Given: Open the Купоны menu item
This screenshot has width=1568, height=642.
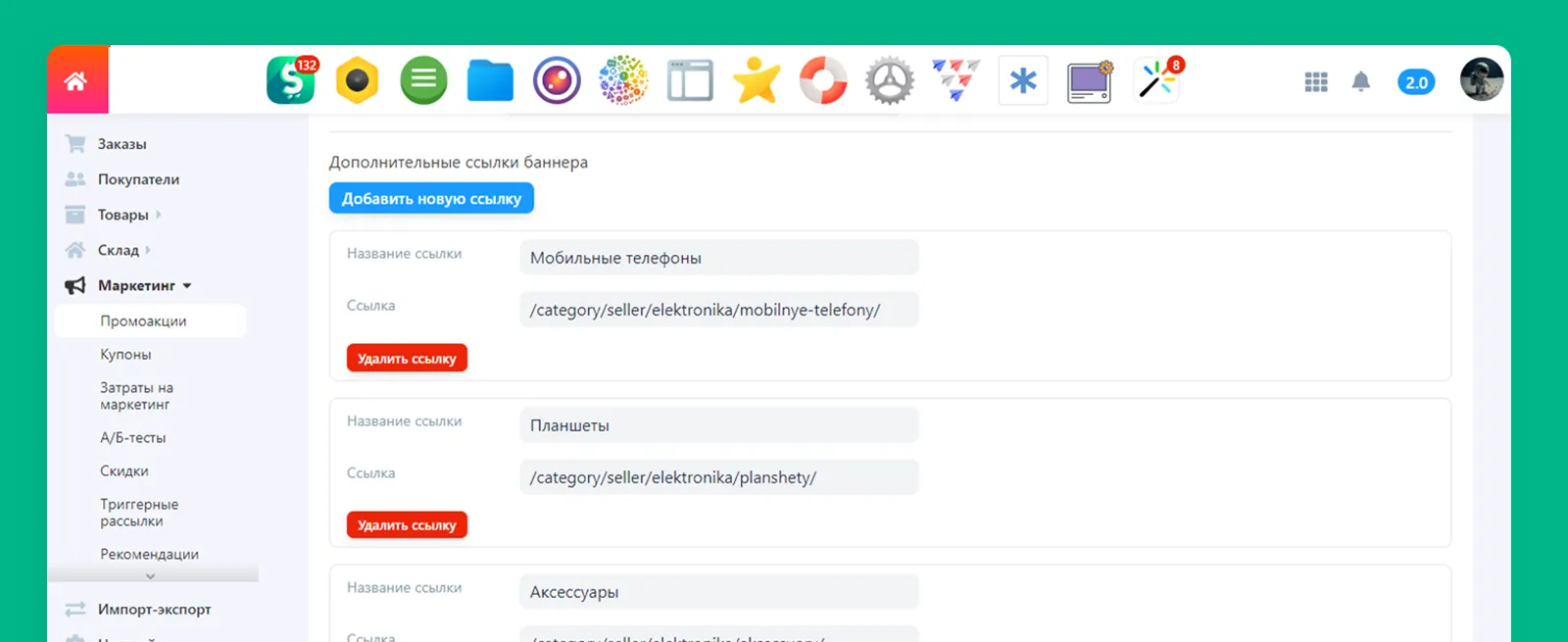Looking at the screenshot, I should (125, 354).
